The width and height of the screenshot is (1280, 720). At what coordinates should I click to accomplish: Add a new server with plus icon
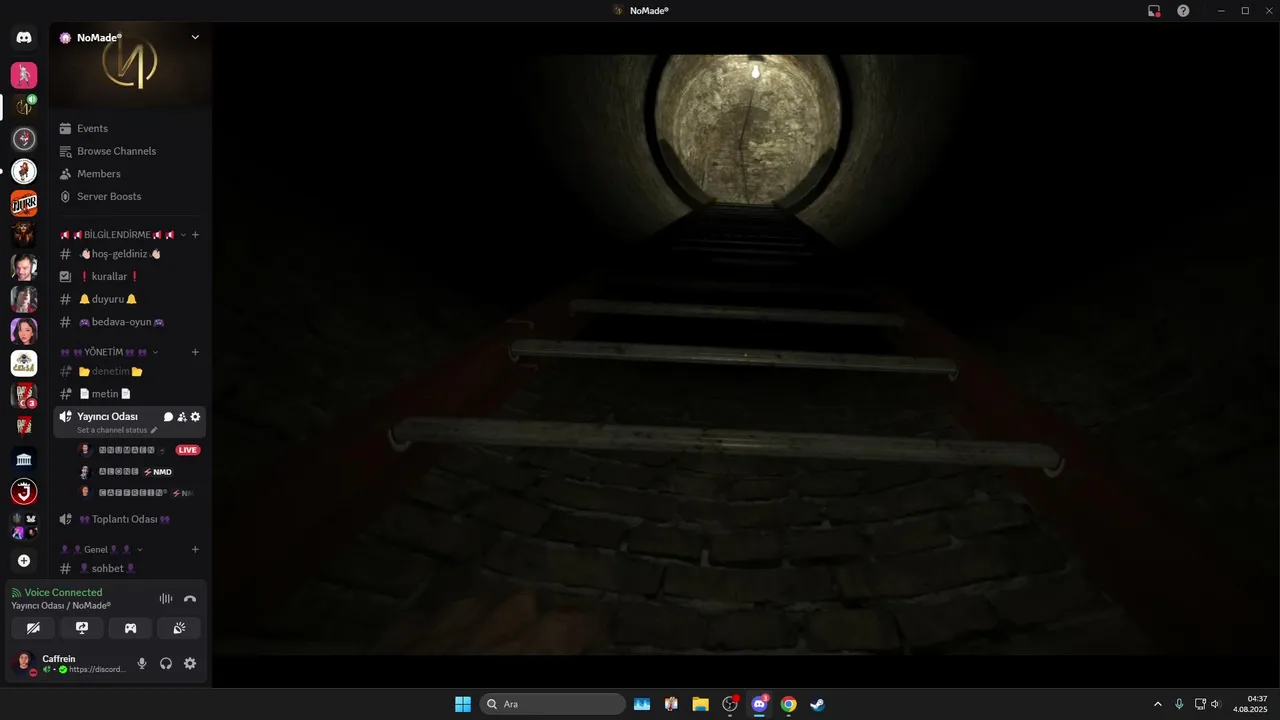(24, 561)
